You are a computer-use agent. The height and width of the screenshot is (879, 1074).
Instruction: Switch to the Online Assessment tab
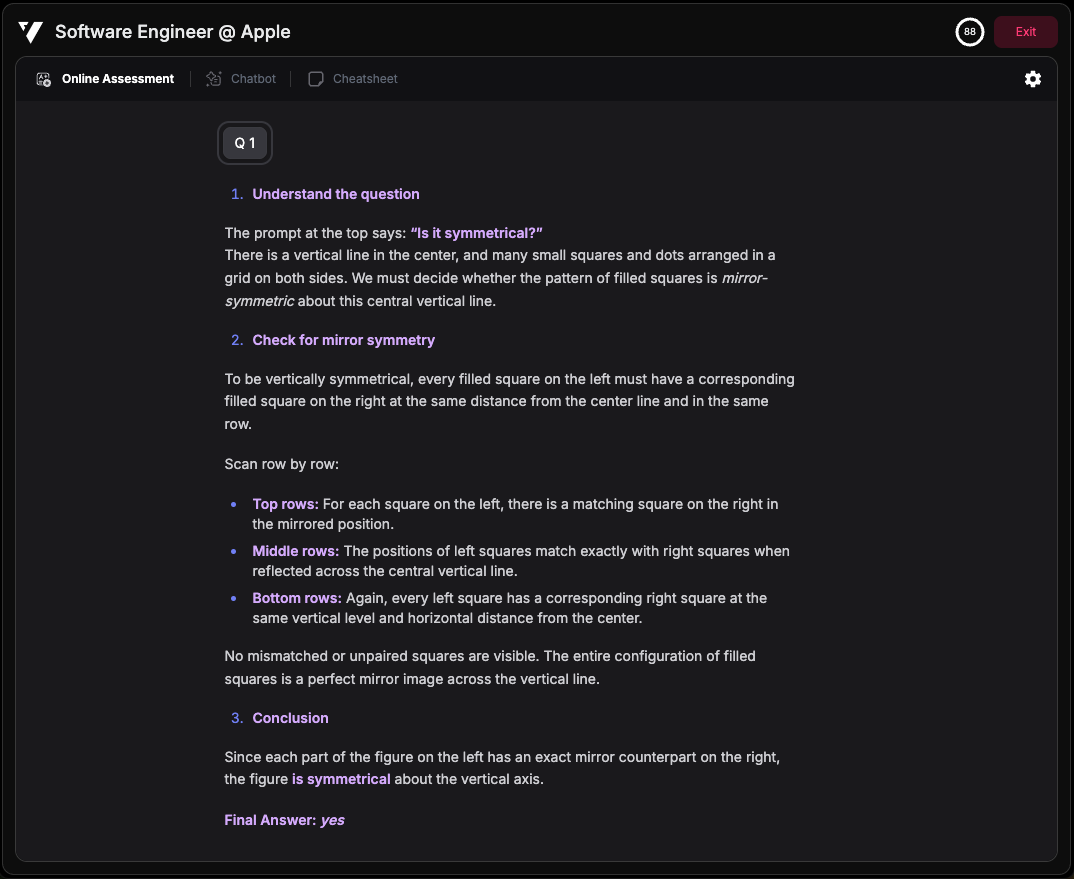pos(117,79)
